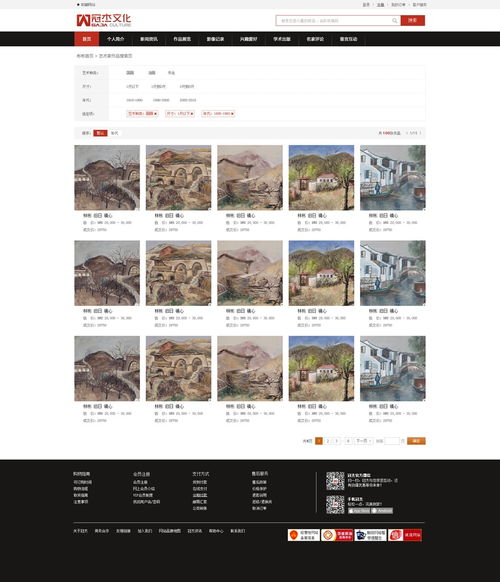The height and width of the screenshot is (582, 500).
Task: Expand the my-orders dropdown in top bar
Action: click(398, 5)
